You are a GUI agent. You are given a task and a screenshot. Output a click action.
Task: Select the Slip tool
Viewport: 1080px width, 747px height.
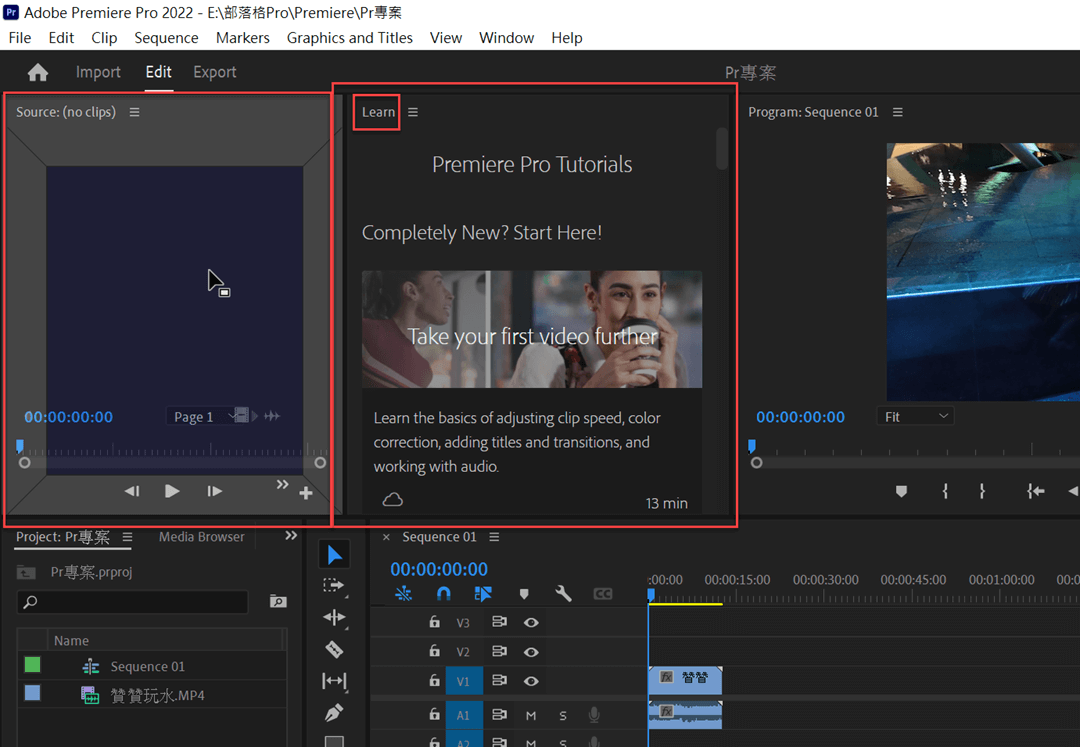pos(334,681)
